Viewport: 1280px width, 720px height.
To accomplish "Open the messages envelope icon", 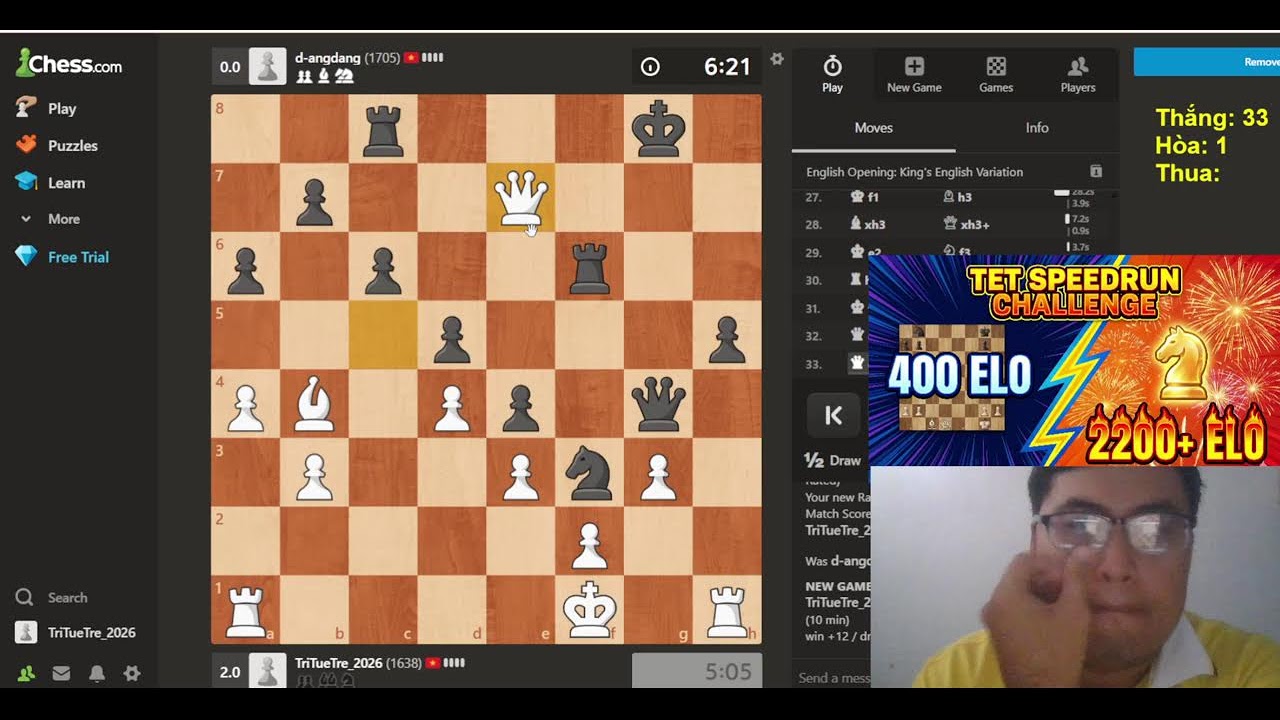I will (61, 674).
